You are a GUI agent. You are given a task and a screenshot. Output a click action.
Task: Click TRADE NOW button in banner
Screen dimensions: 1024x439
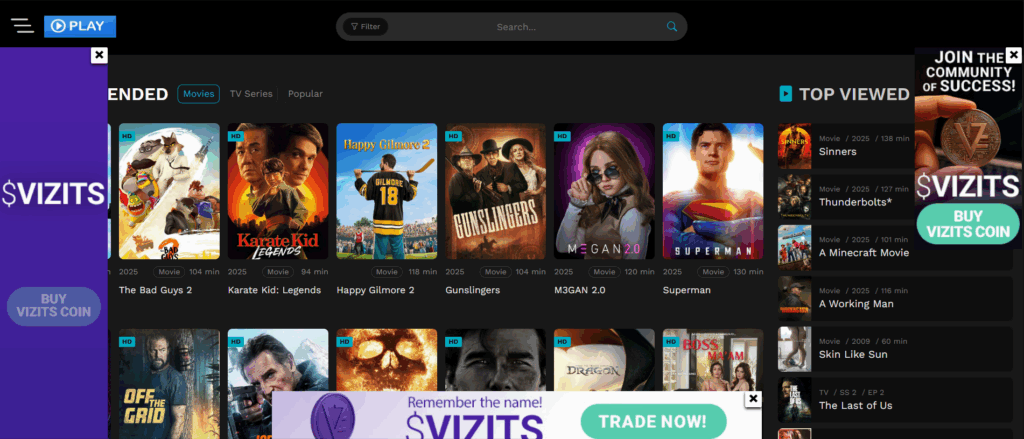(x=653, y=422)
